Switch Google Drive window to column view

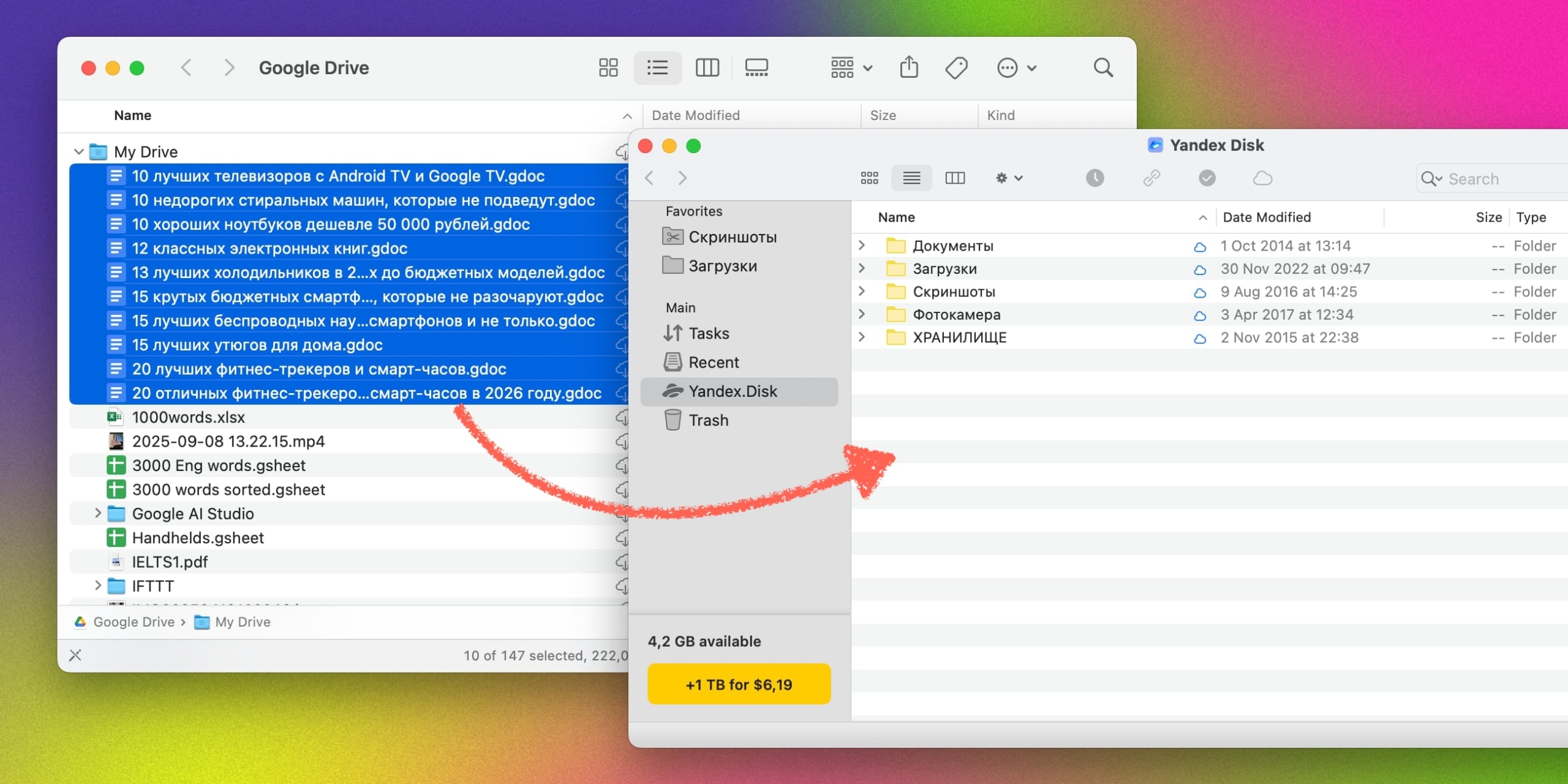(707, 67)
